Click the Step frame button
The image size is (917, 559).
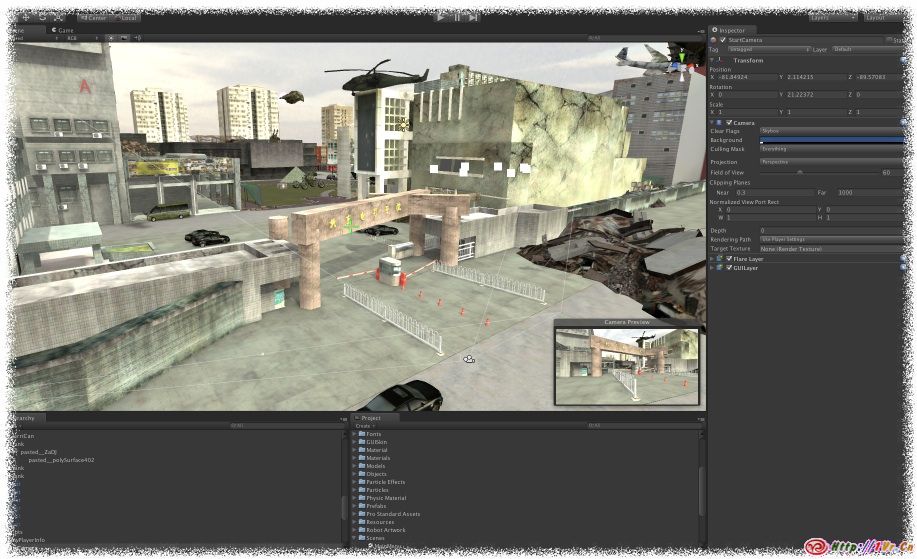coord(473,16)
